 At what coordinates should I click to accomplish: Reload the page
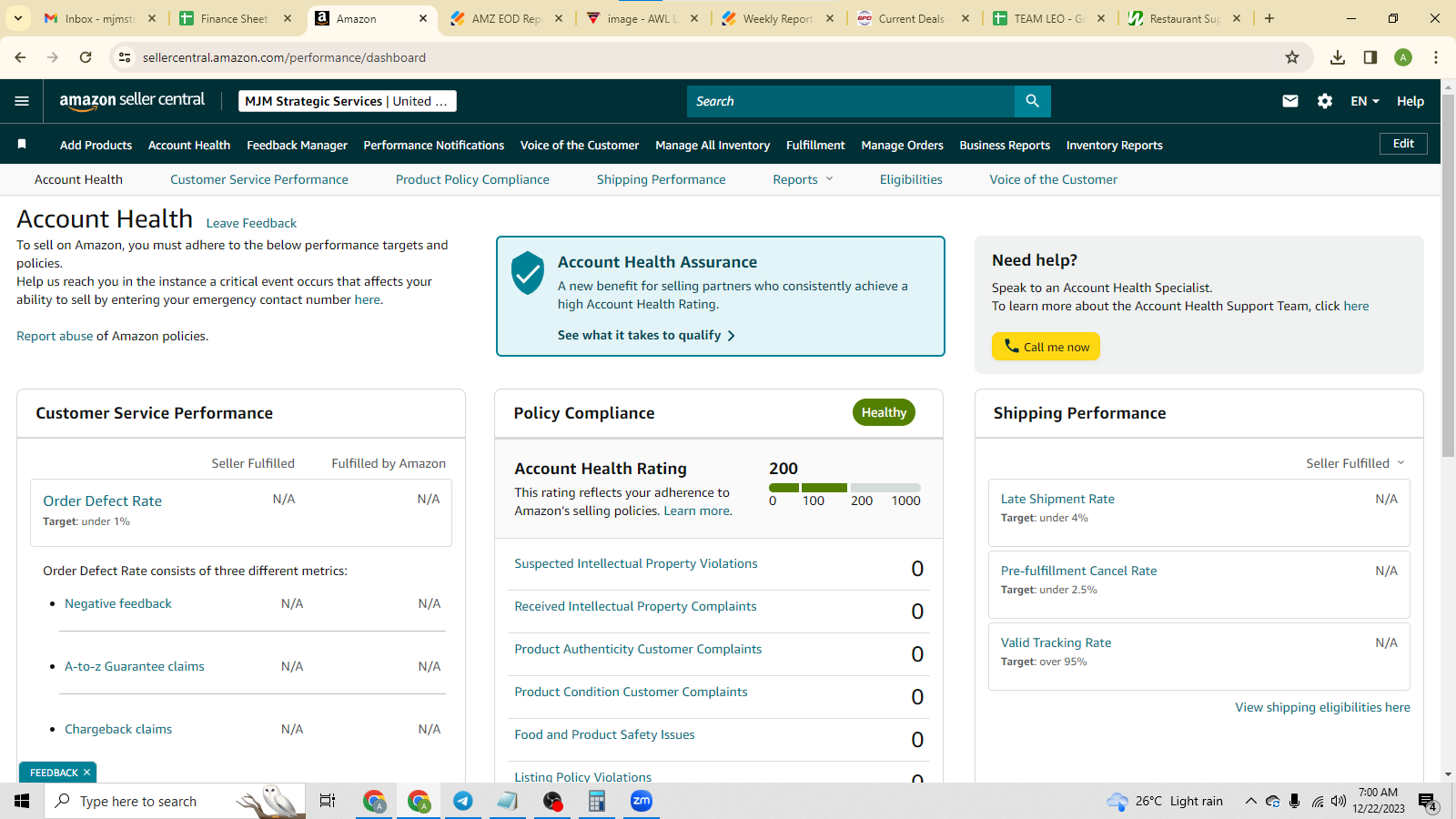(86, 57)
